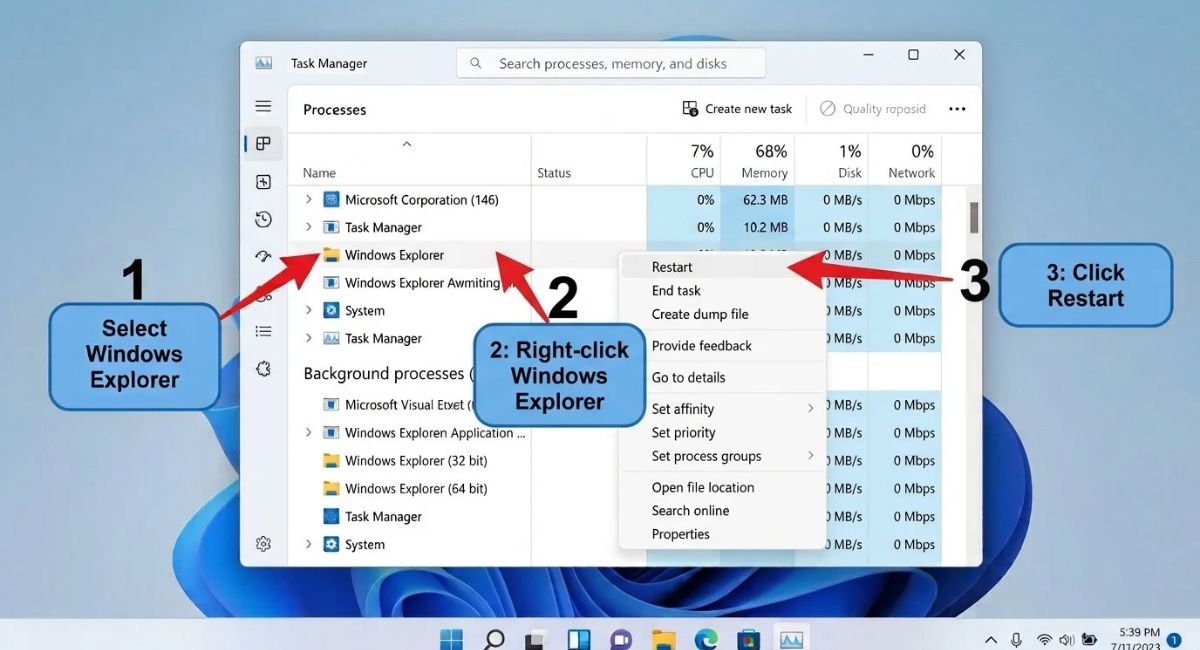Launch Microsoft Edge from the taskbar
This screenshot has height=650, width=1200.
coord(706,638)
